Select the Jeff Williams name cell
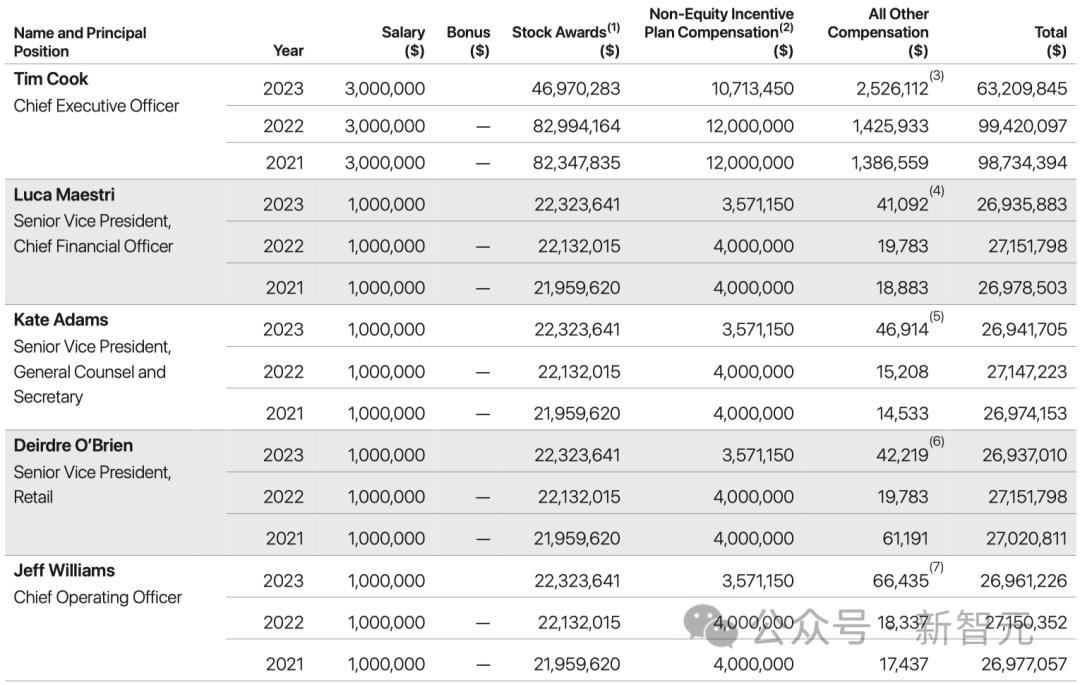Image resolution: width=1080 pixels, height=685 pixels. tap(64, 571)
